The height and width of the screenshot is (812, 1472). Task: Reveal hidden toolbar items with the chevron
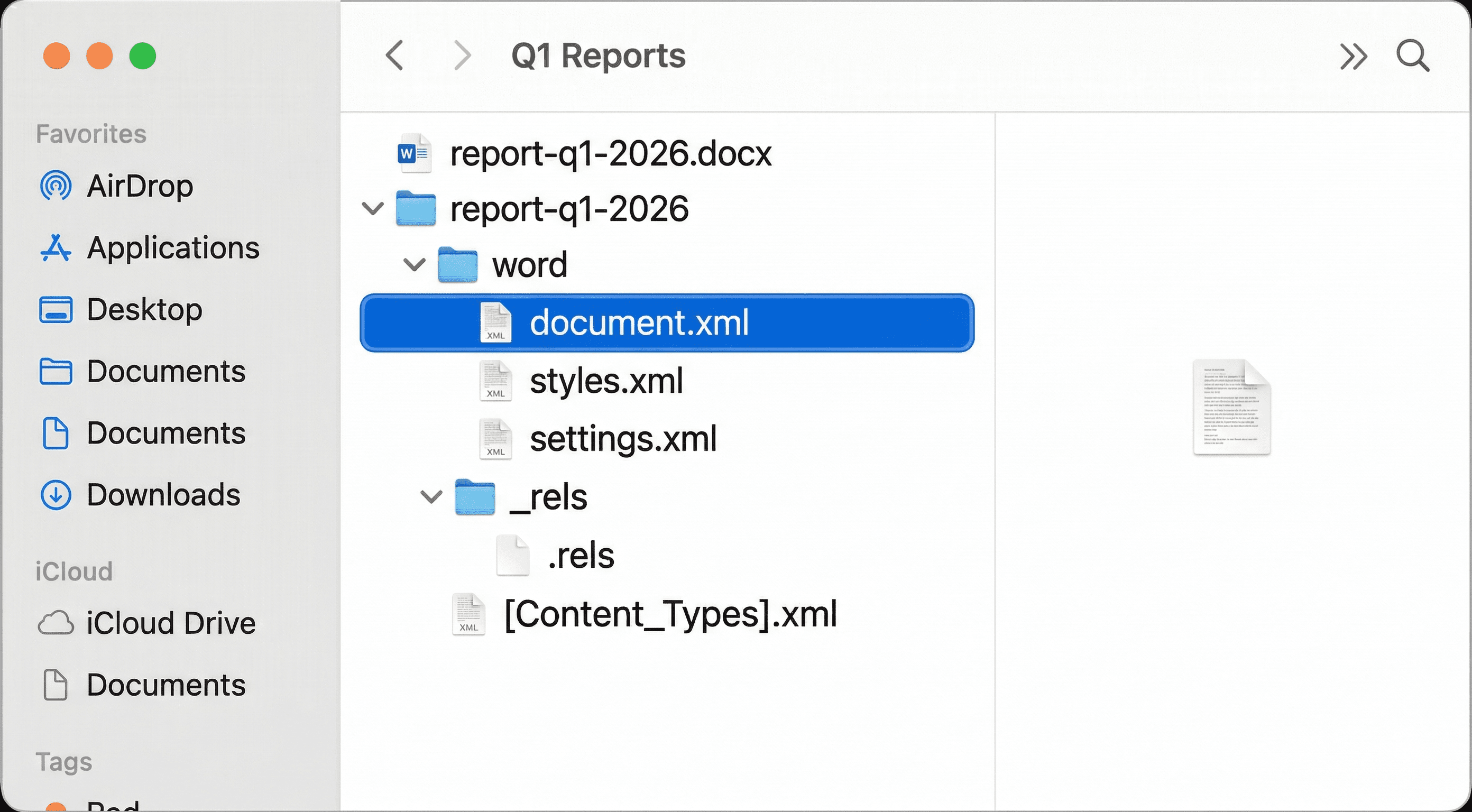[x=1353, y=56]
